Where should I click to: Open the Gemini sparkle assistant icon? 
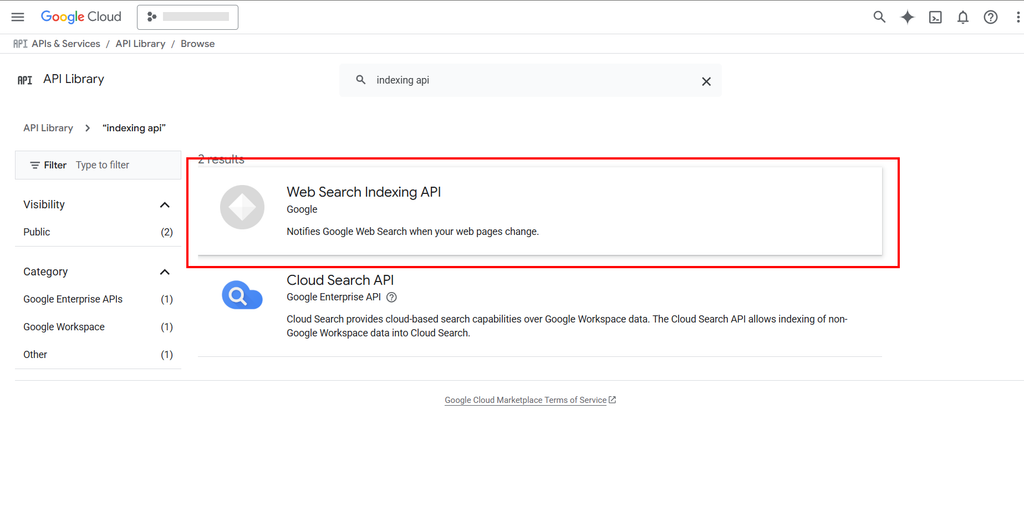pyautogui.click(x=907, y=17)
